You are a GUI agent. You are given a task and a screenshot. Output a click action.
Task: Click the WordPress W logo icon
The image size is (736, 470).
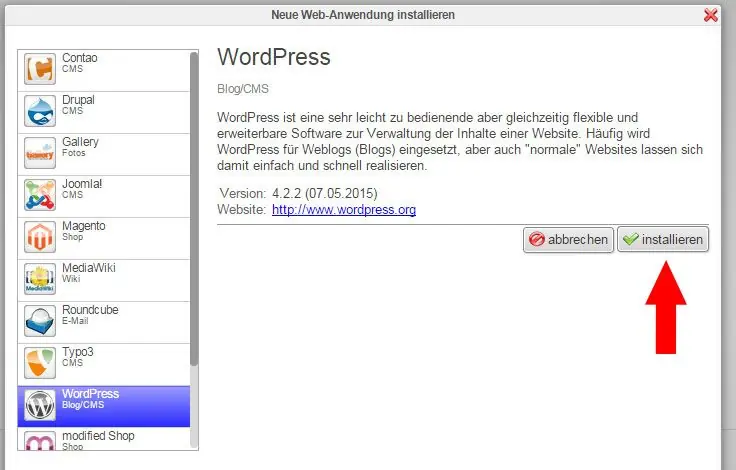click(40, 405)
